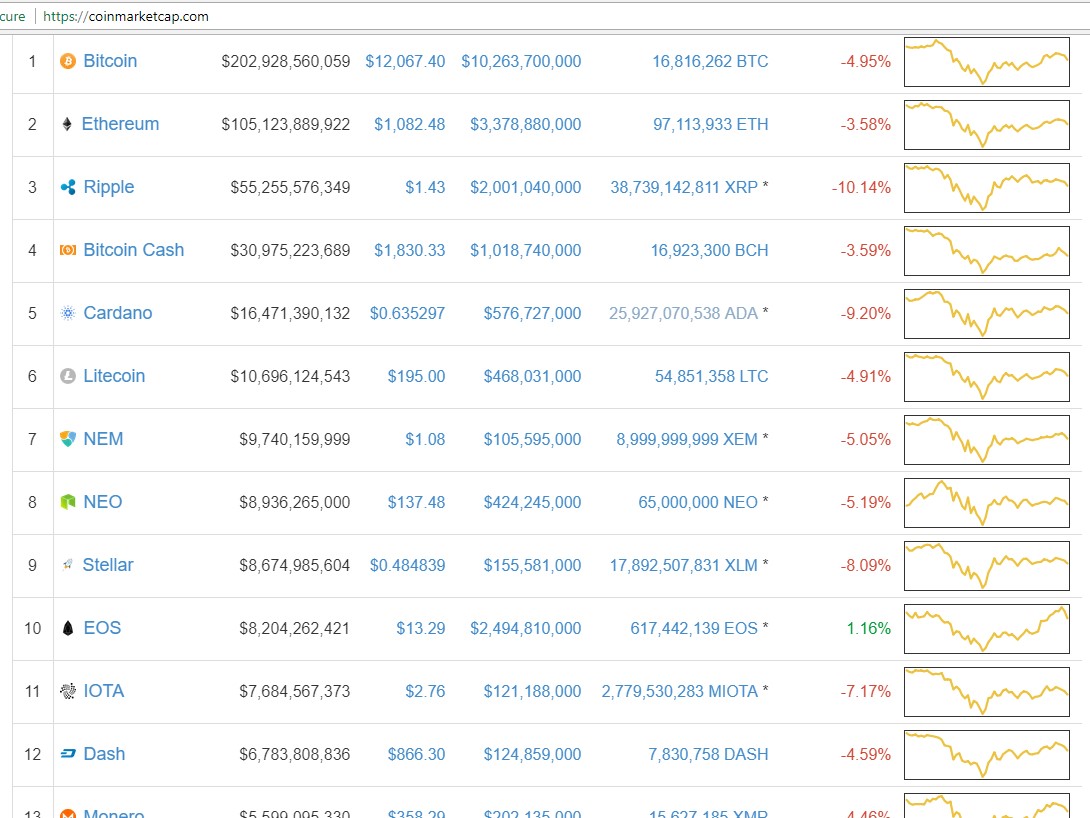Image resolution: width=1090 pixels, height=818 pixels.
Task: Click NEM market cap $9,740,159,999
Action: point(295,440)
